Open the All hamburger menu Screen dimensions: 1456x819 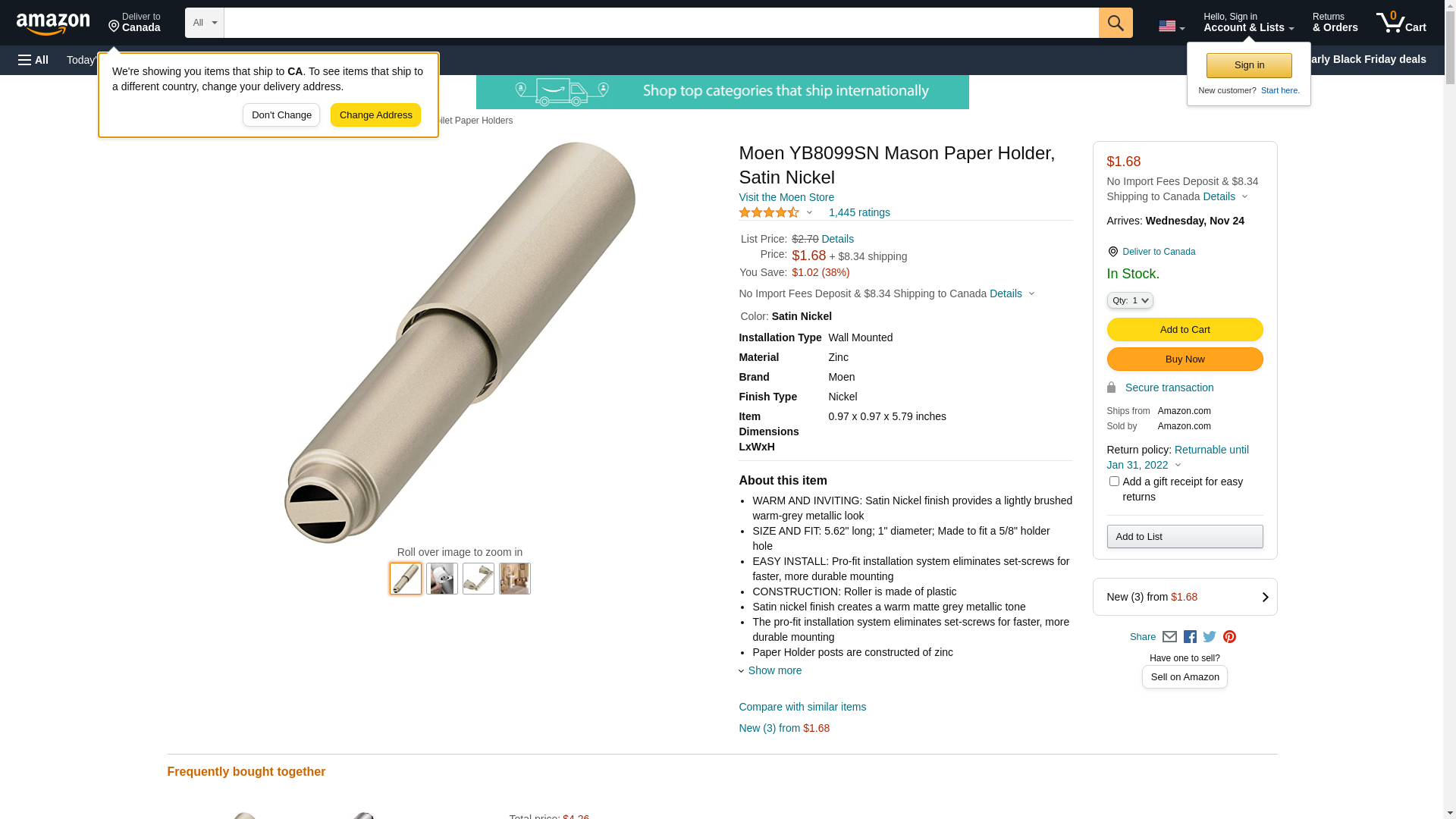[33, 60]
